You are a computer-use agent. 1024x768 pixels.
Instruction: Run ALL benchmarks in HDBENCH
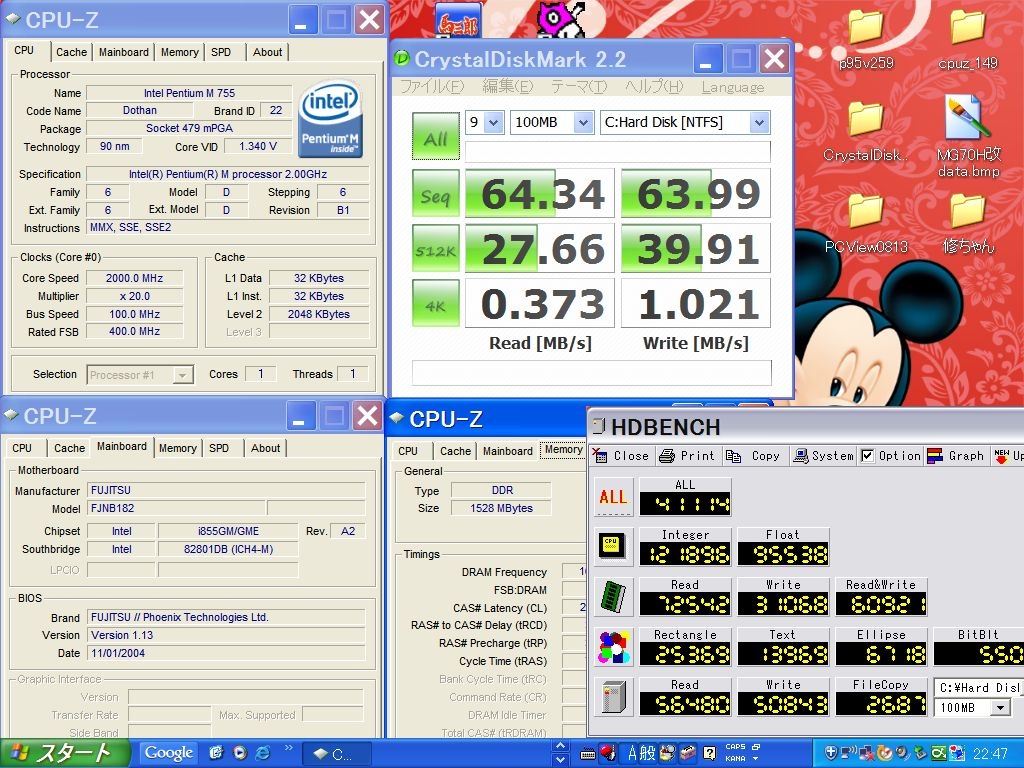[x=613, y=497]
